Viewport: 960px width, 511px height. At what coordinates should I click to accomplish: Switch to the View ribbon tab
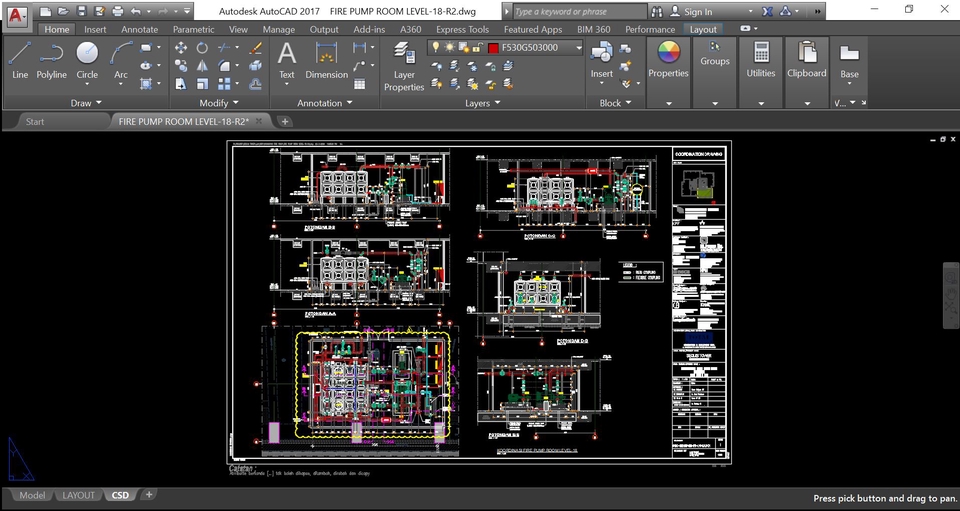(x=238, y=29)
